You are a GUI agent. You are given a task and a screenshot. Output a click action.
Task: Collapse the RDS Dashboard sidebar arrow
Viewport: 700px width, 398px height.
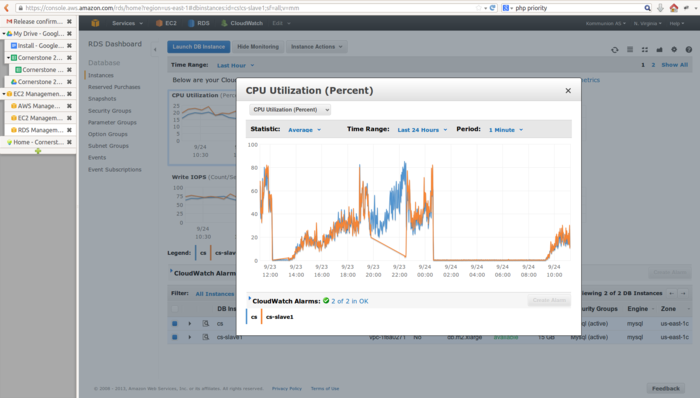155,50
